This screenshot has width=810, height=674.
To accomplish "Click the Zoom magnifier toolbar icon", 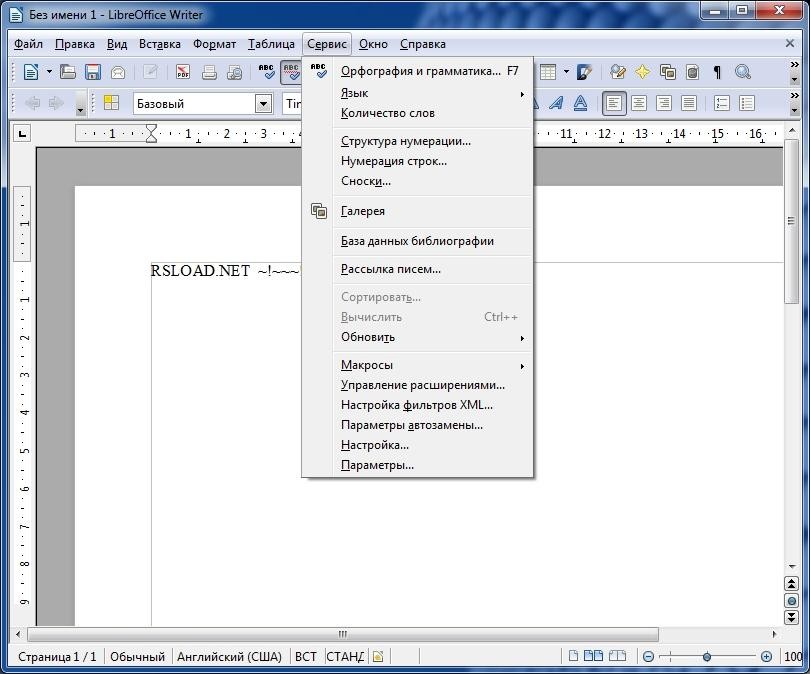I will point(743,72).
